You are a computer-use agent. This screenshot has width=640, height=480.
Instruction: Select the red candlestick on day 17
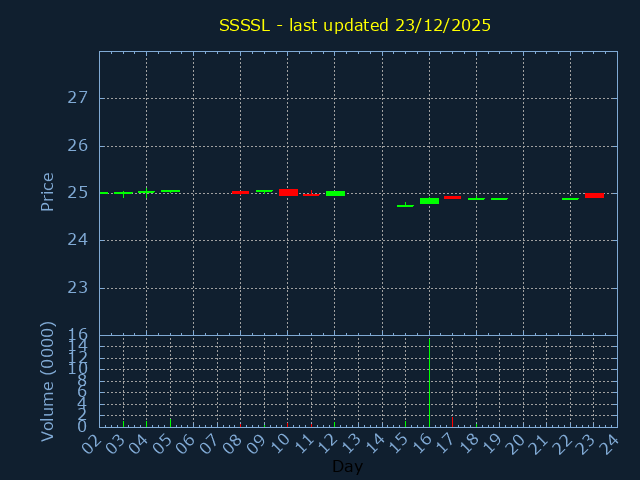point(453,197)
